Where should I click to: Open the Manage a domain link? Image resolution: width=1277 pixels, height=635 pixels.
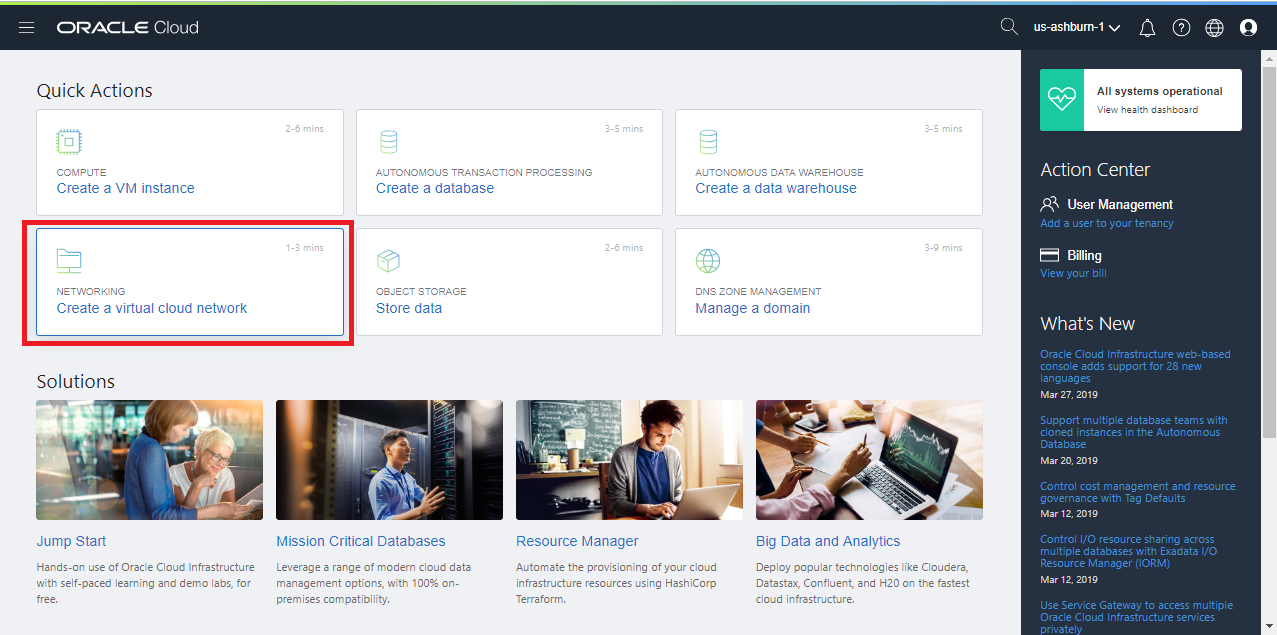coord(753,308)
